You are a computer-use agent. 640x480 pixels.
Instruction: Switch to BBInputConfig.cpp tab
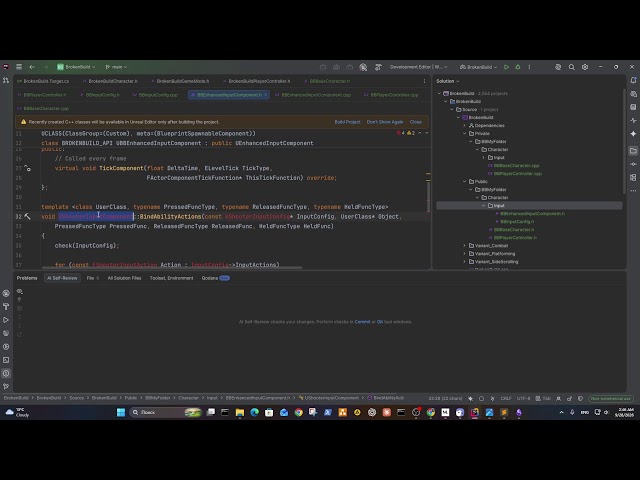pos(156,95)
